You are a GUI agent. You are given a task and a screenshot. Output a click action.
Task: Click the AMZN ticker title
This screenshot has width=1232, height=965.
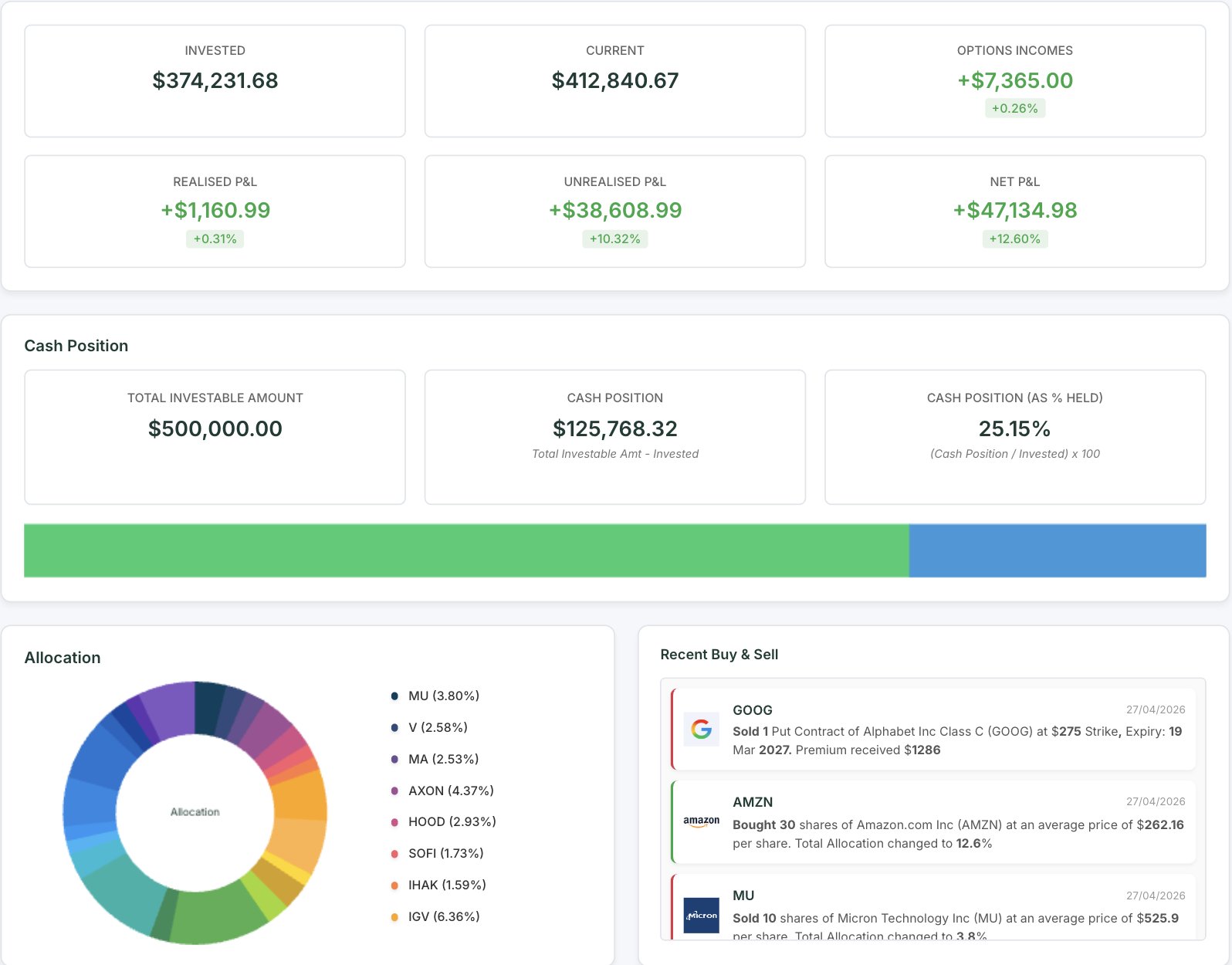point(753,802)
